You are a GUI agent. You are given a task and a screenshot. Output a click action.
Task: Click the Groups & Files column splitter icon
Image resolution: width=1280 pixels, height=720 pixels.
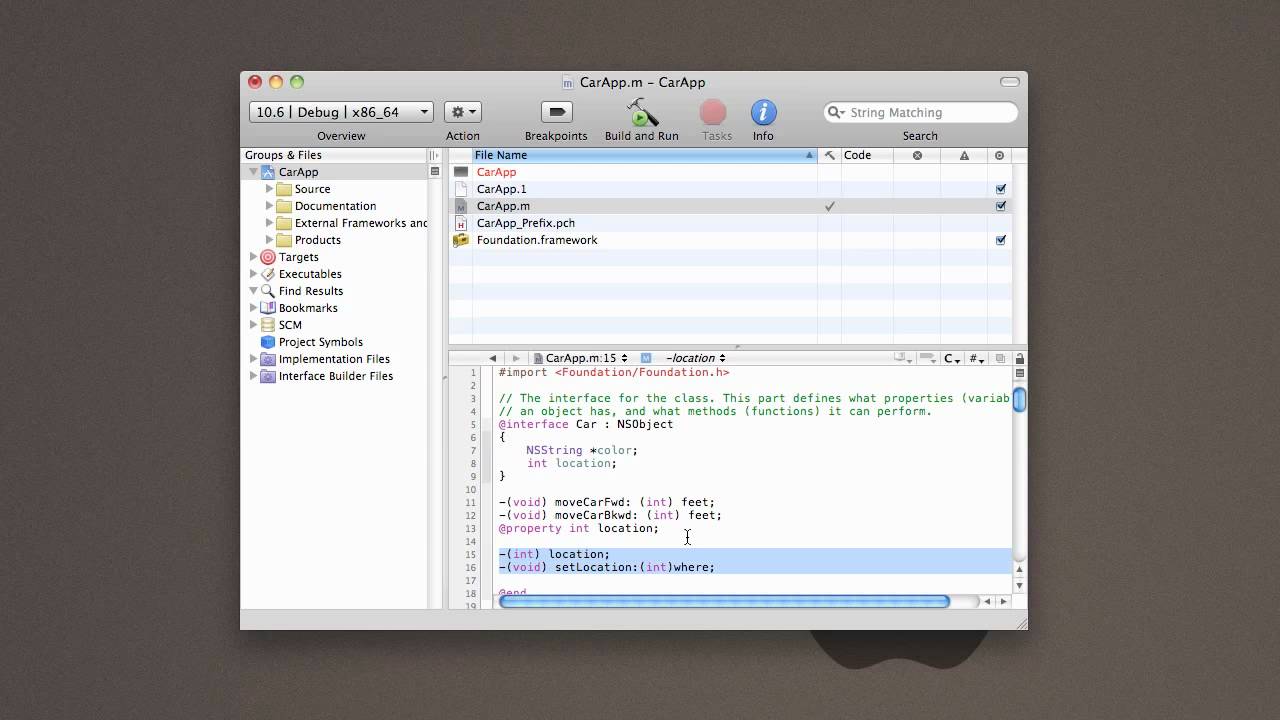tap(434, 155)
